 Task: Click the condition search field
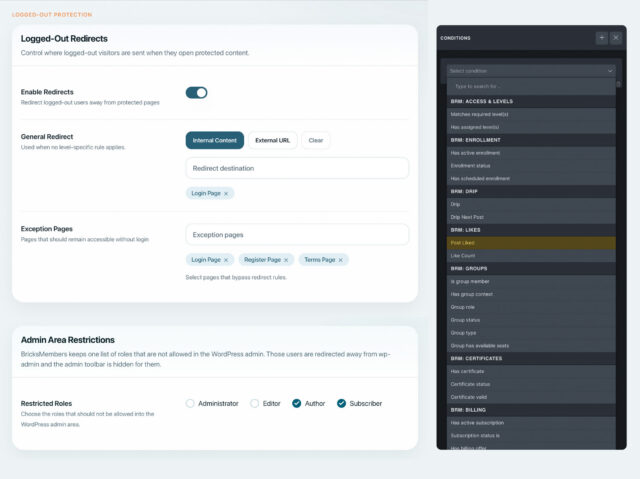pos(531,86)
